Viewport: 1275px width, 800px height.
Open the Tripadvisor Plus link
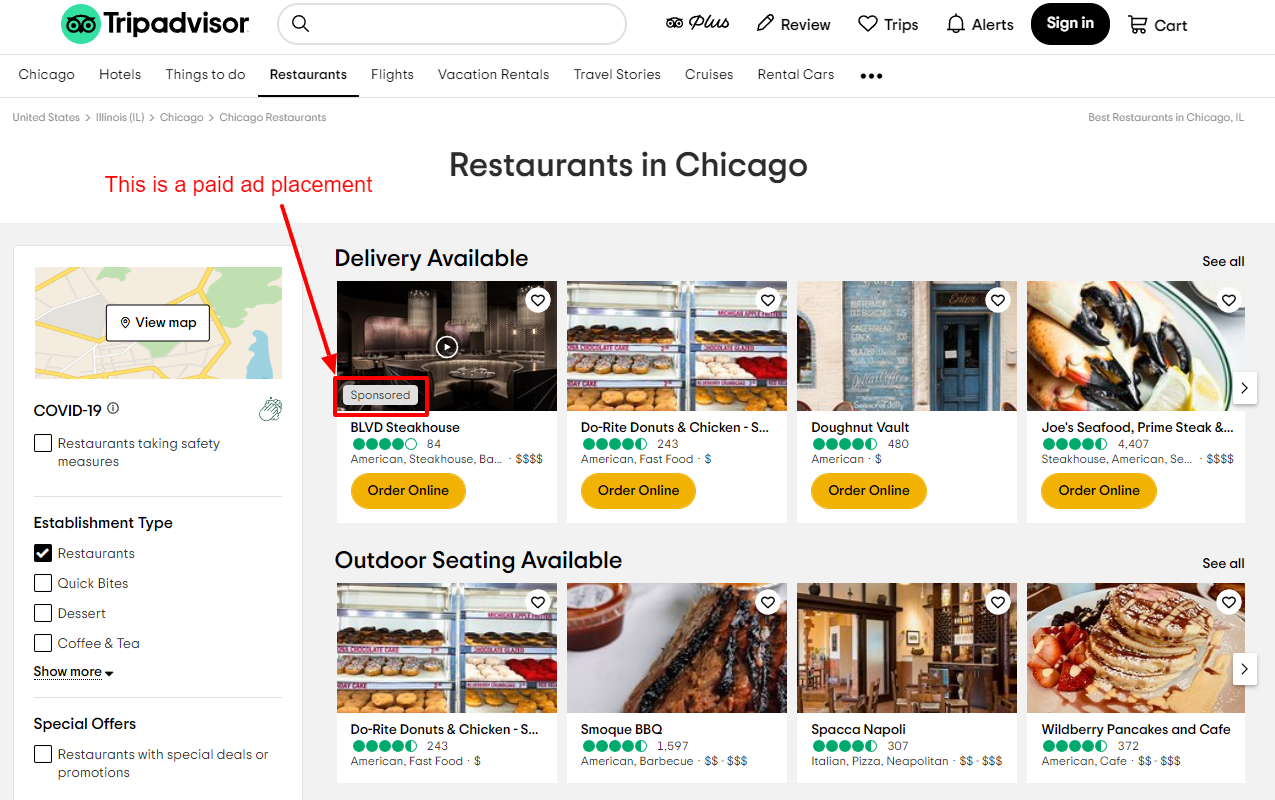(x=697, y=23)
